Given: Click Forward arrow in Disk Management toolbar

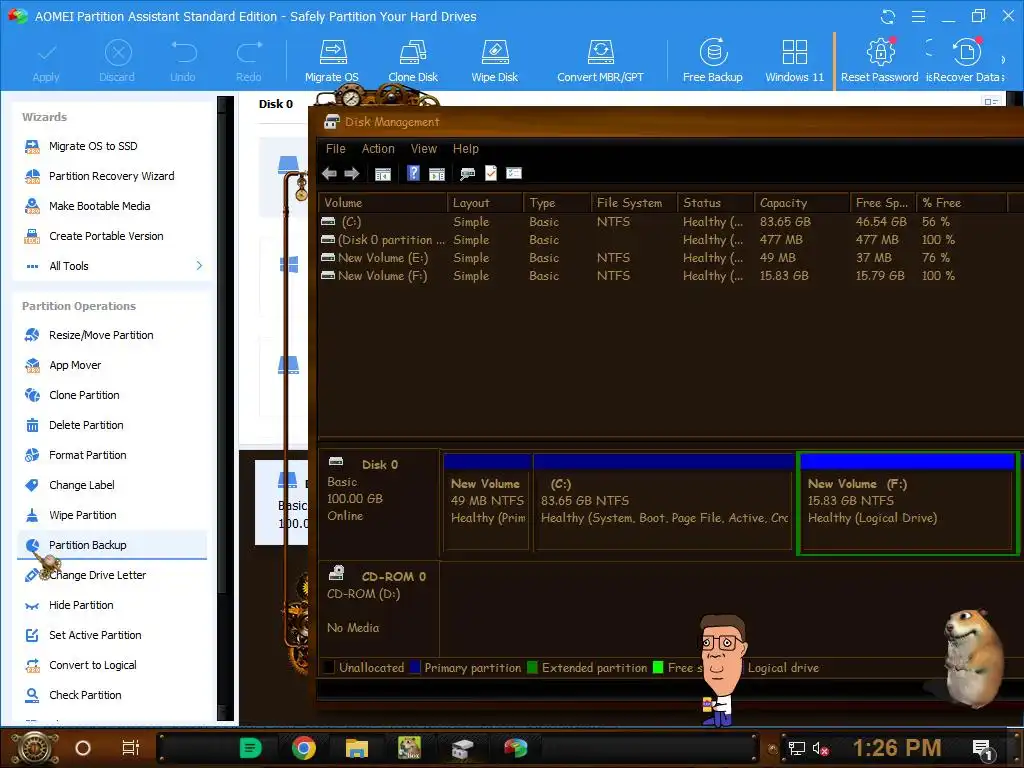Looking at the screenshot, I should tap(352, 174).
